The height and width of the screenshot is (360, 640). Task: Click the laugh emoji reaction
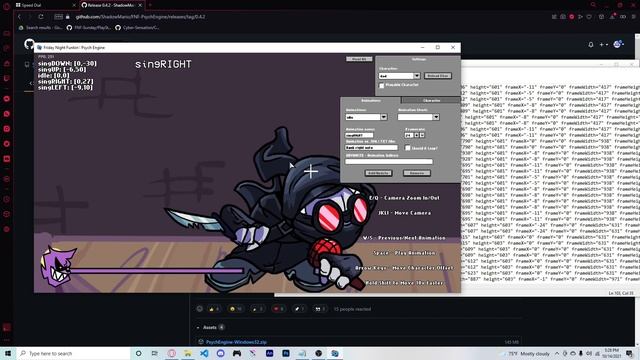(x=236, y=309)
